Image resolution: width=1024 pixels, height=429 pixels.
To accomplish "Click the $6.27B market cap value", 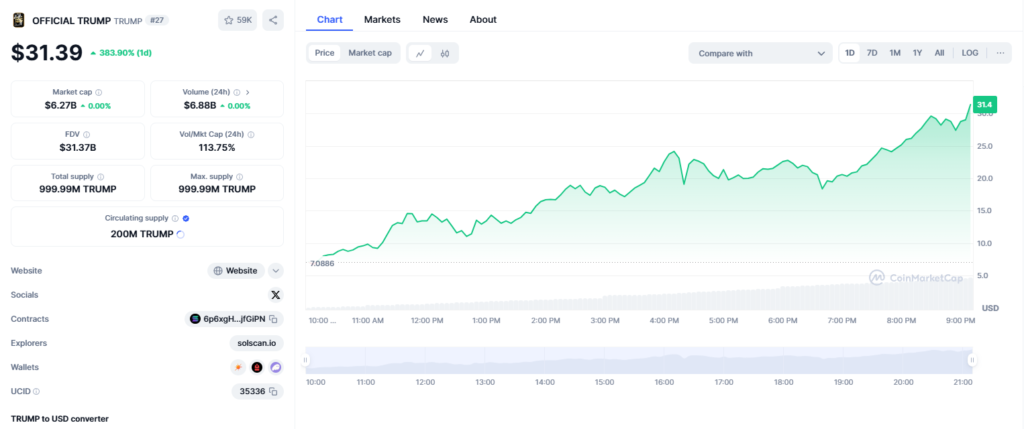I will click(60, 106).
